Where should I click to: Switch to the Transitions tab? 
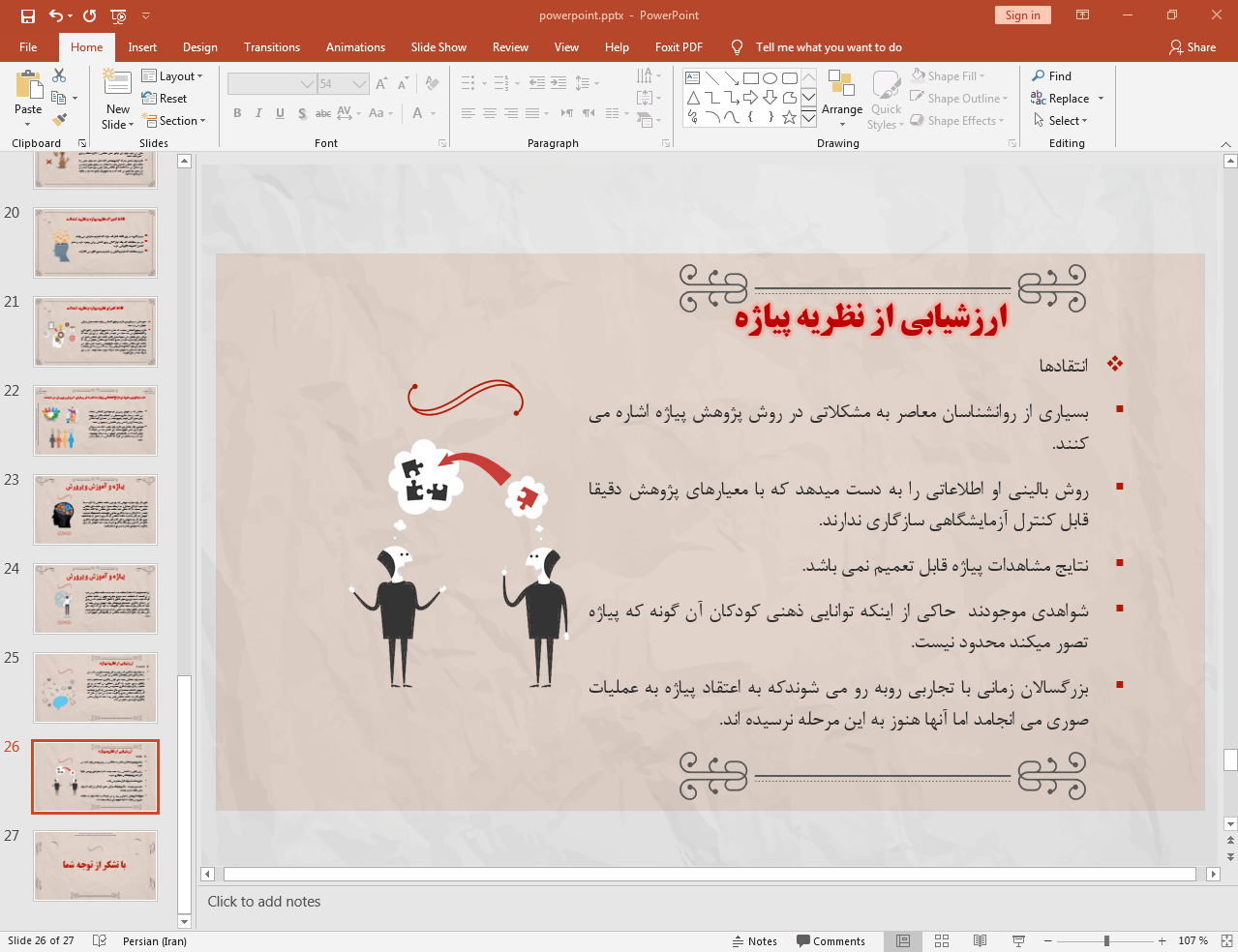pyautogui.click(x=272, y=47)
